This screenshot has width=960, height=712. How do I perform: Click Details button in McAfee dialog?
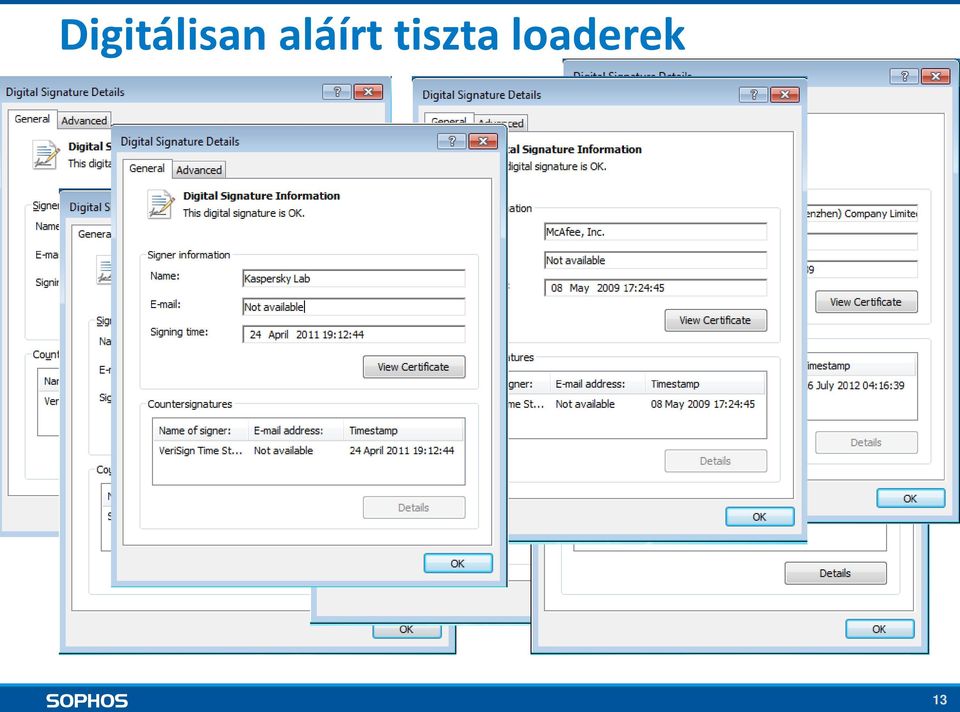[x=716, y=461]
